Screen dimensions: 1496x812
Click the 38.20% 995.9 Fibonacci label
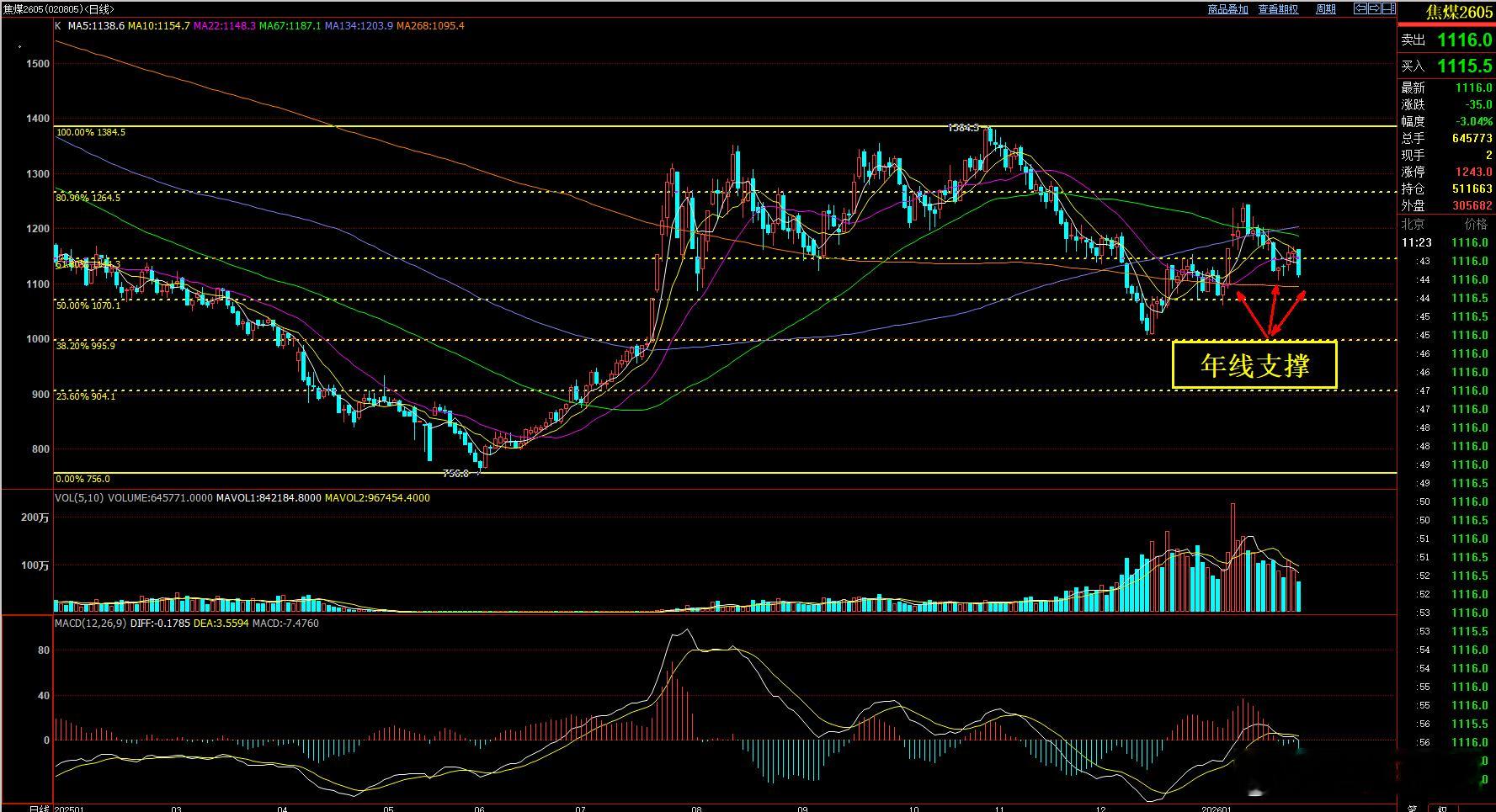pos(86,346)
